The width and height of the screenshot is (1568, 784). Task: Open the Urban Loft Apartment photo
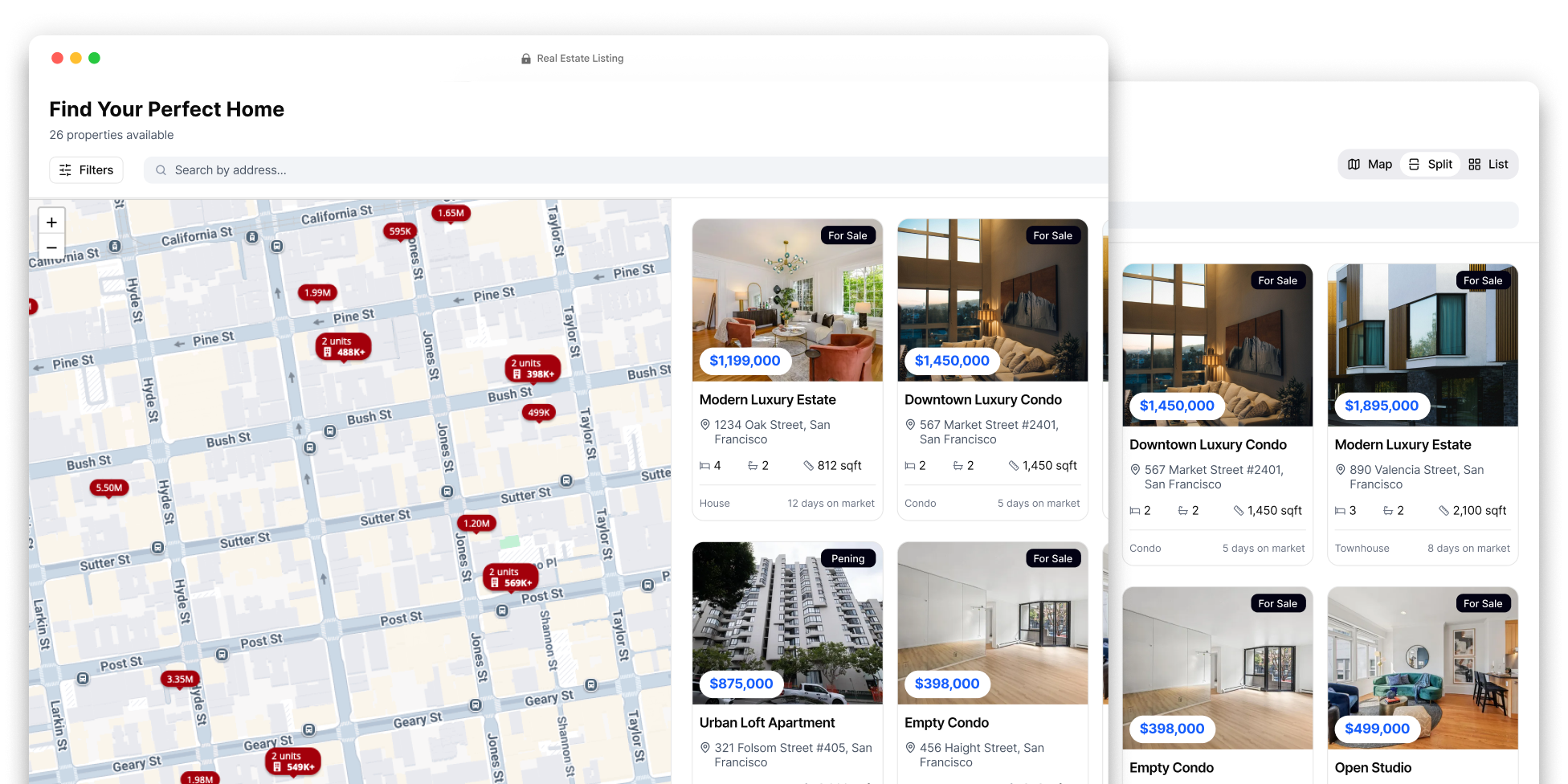[787, 623]
